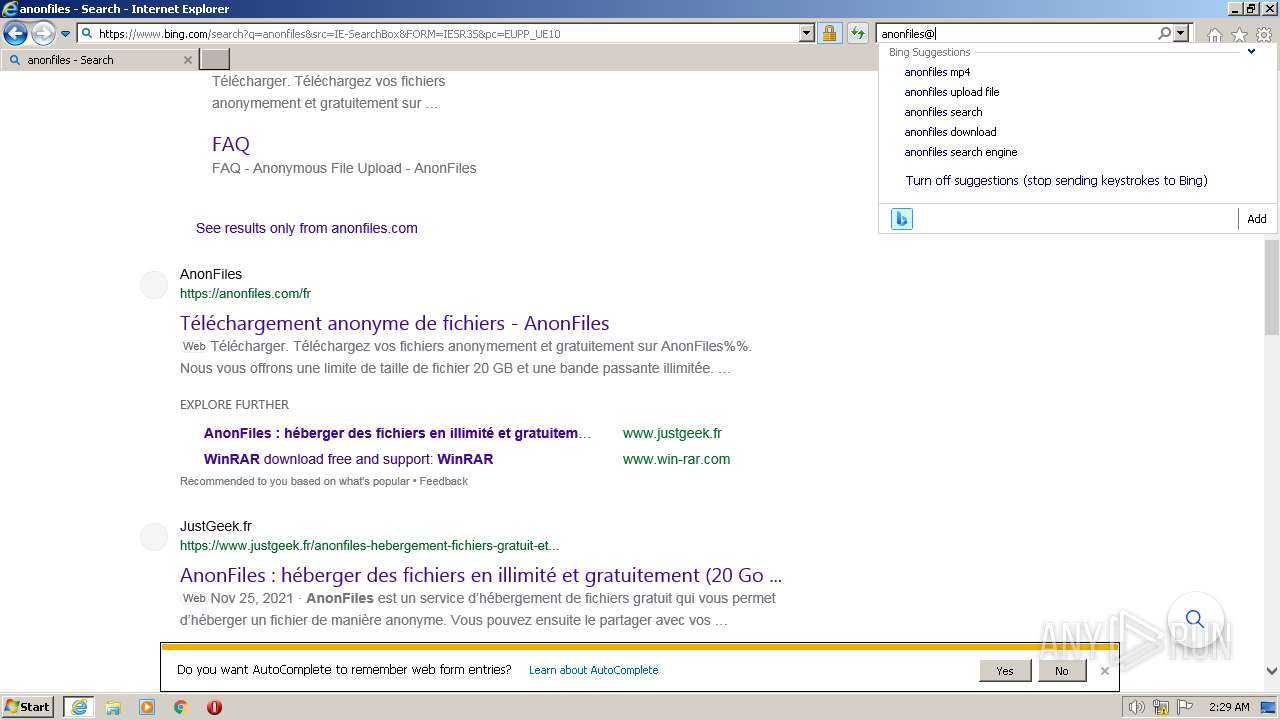Open the recent pages dropdown arrow

[65, 34]
